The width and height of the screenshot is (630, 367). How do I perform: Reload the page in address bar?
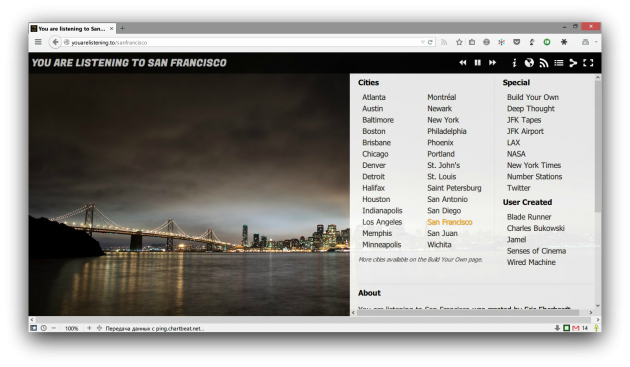pyautogui.click(x=430, y=42)
